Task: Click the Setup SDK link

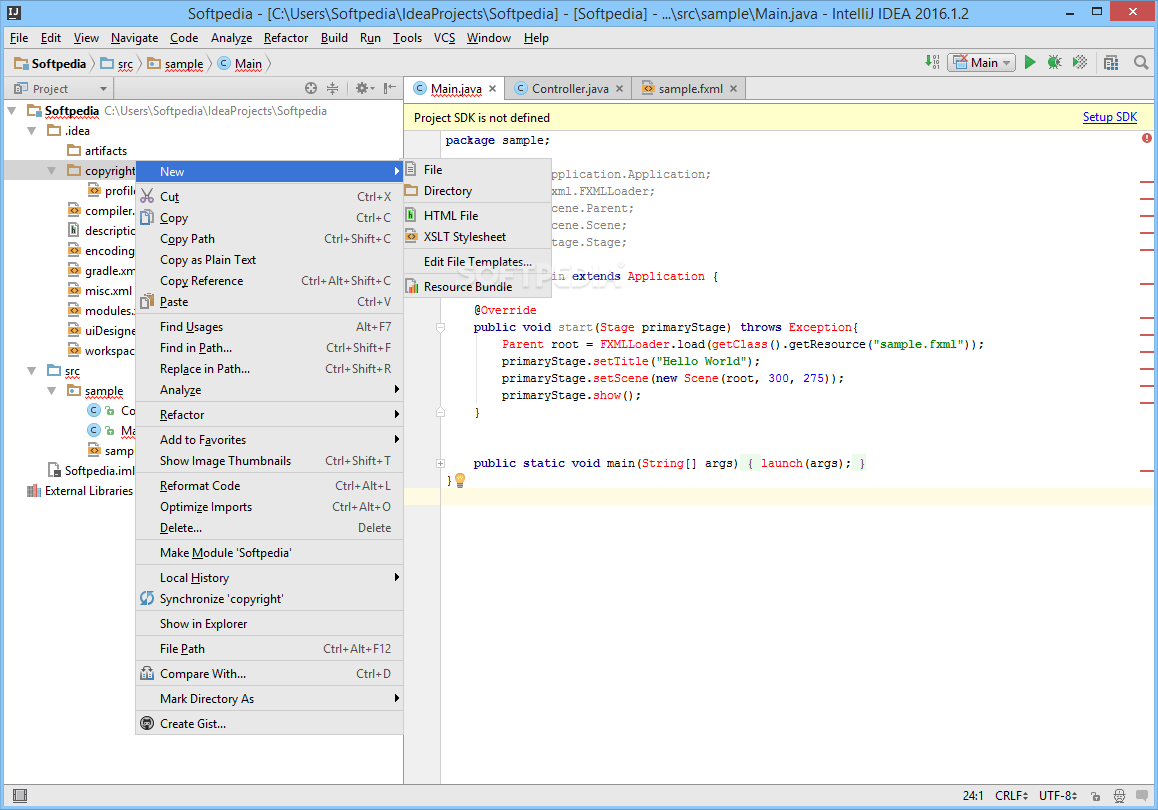Action: (x=1109, y=117)
